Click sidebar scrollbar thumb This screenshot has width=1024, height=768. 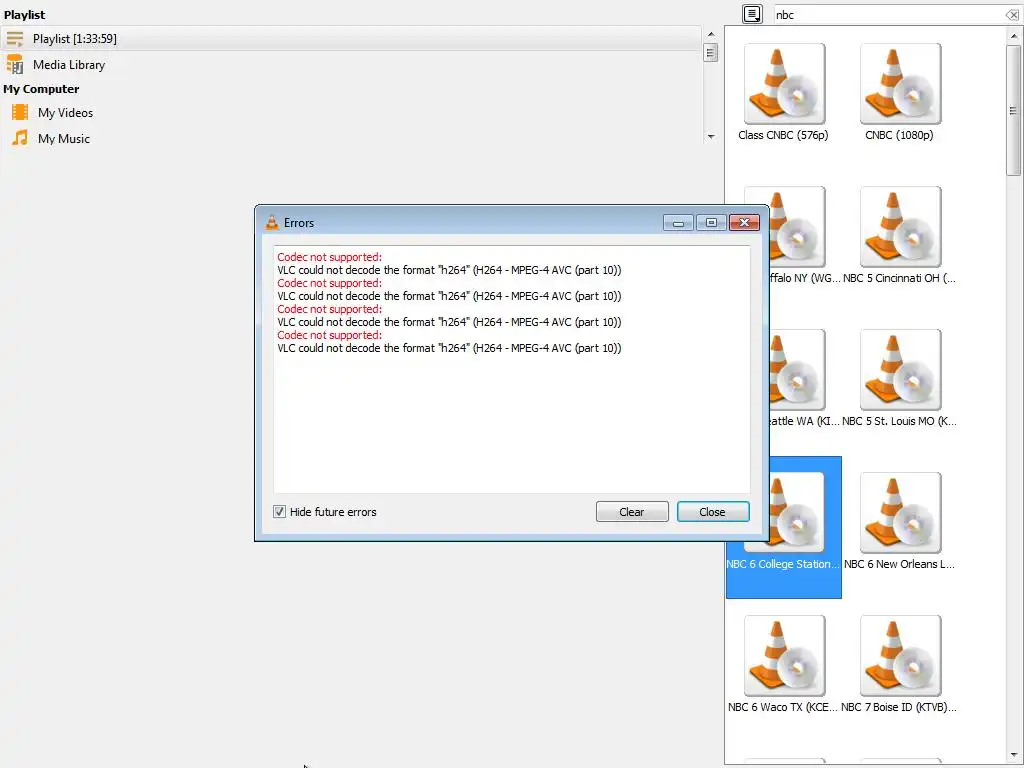pos(711,52)
